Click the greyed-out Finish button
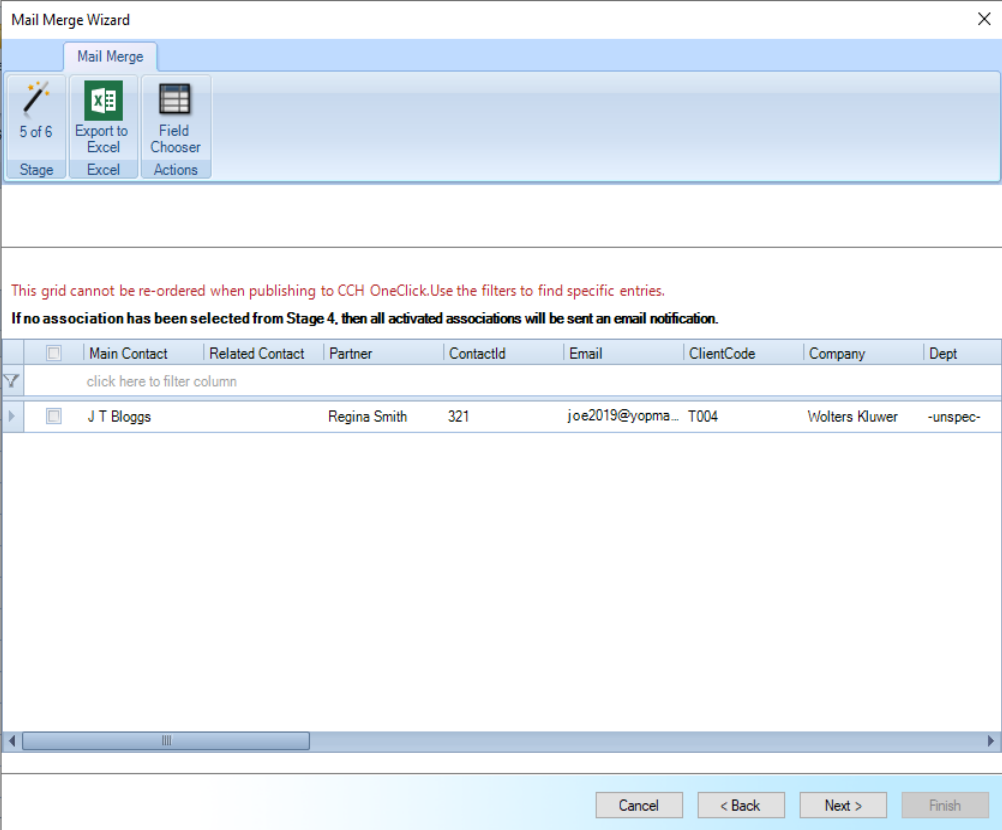Screen dimensions: 1002x830 [x=945, y=805]
